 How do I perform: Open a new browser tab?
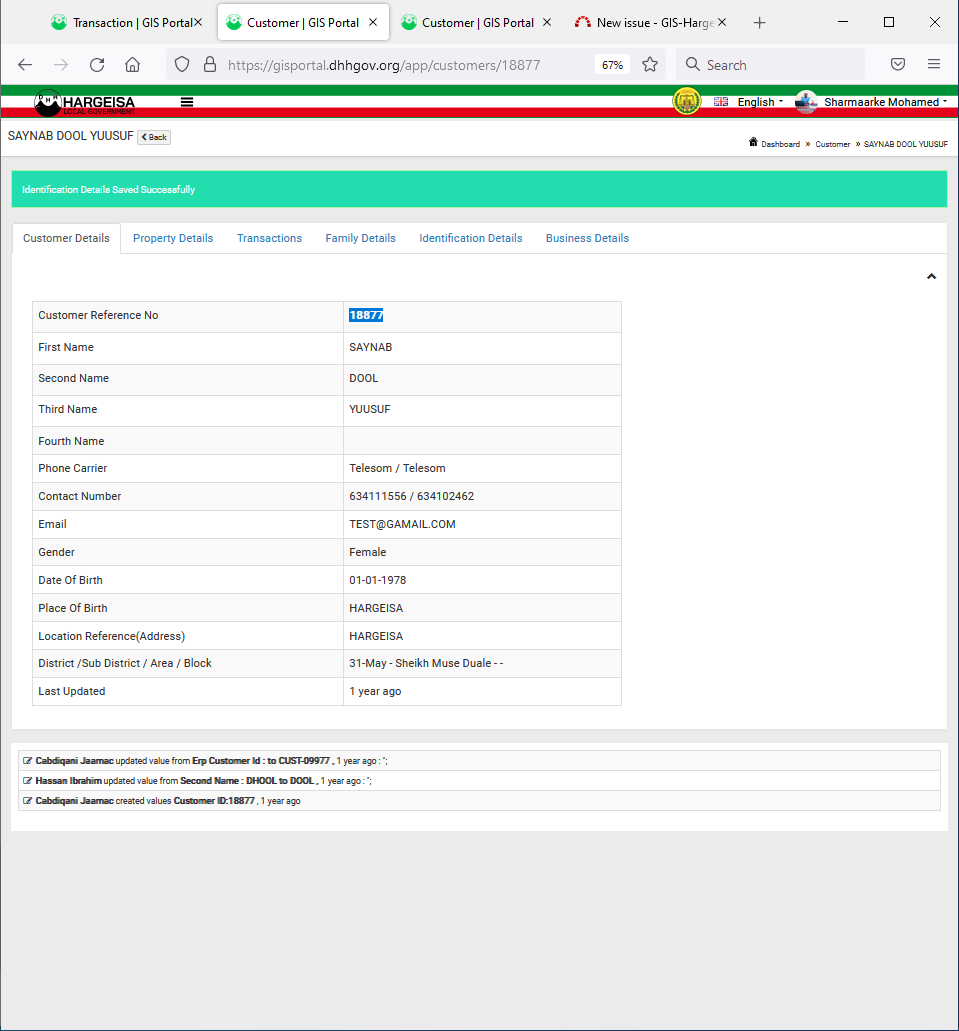(x=759, y=23)
